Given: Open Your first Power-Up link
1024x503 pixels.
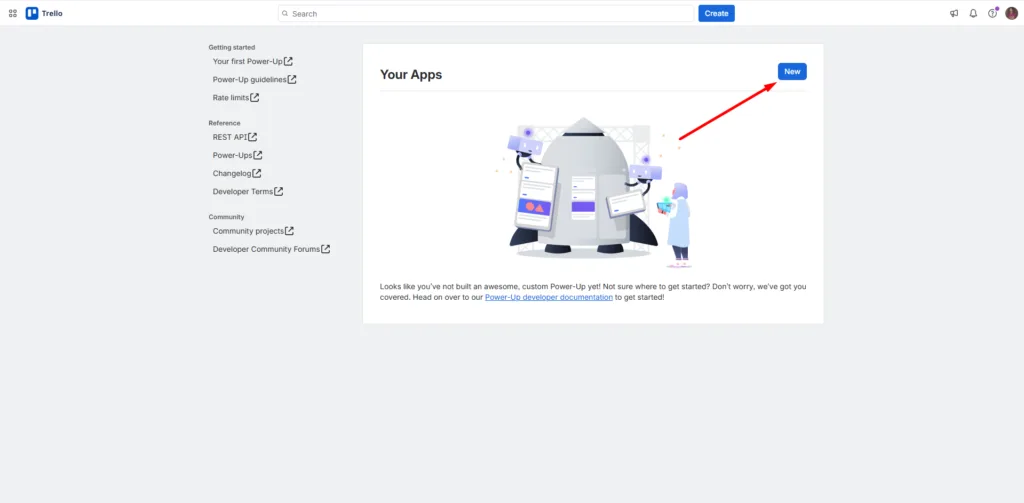Looking at the screenshot, I should 253,61.
